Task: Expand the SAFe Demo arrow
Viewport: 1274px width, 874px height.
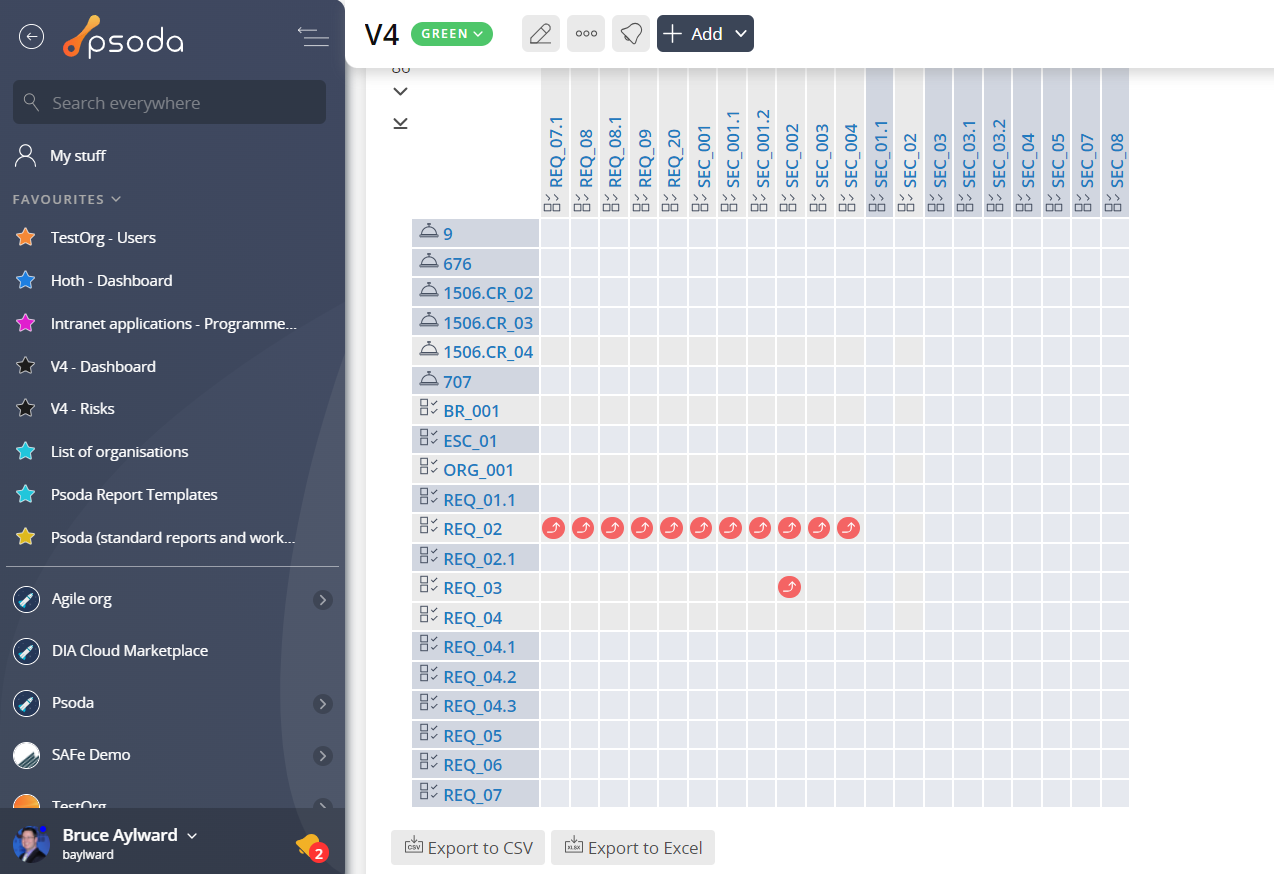Action: tap(322, 755)
